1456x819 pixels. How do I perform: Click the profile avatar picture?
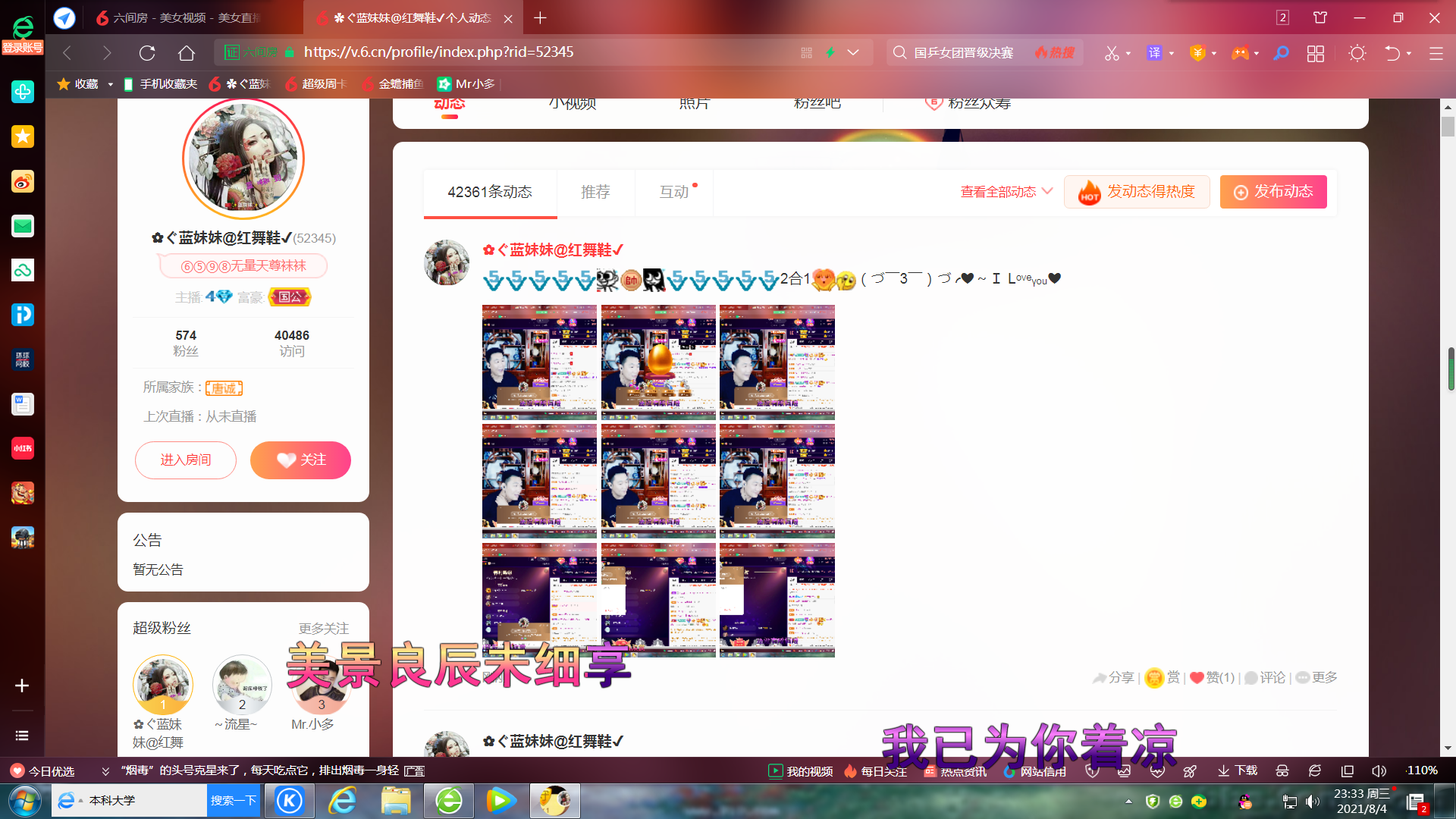(x=243, y=159)
